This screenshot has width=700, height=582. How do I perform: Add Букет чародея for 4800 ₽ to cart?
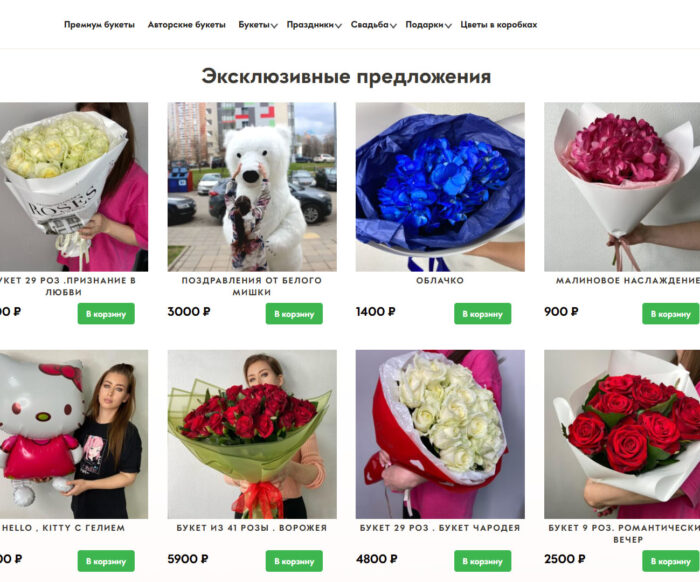tap(483, 561)
